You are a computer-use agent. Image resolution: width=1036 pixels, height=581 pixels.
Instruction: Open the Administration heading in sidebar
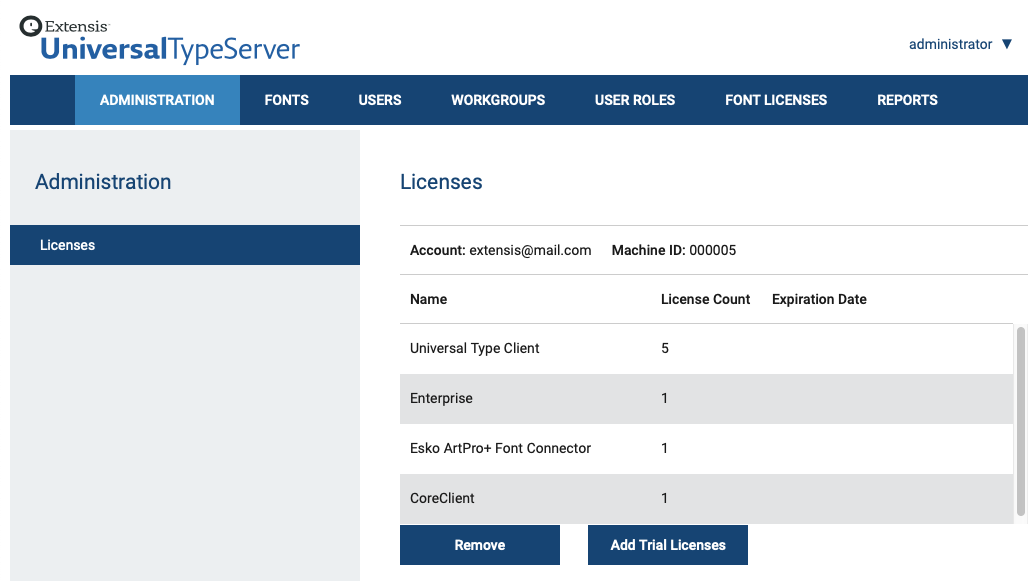tap(103, 182)
